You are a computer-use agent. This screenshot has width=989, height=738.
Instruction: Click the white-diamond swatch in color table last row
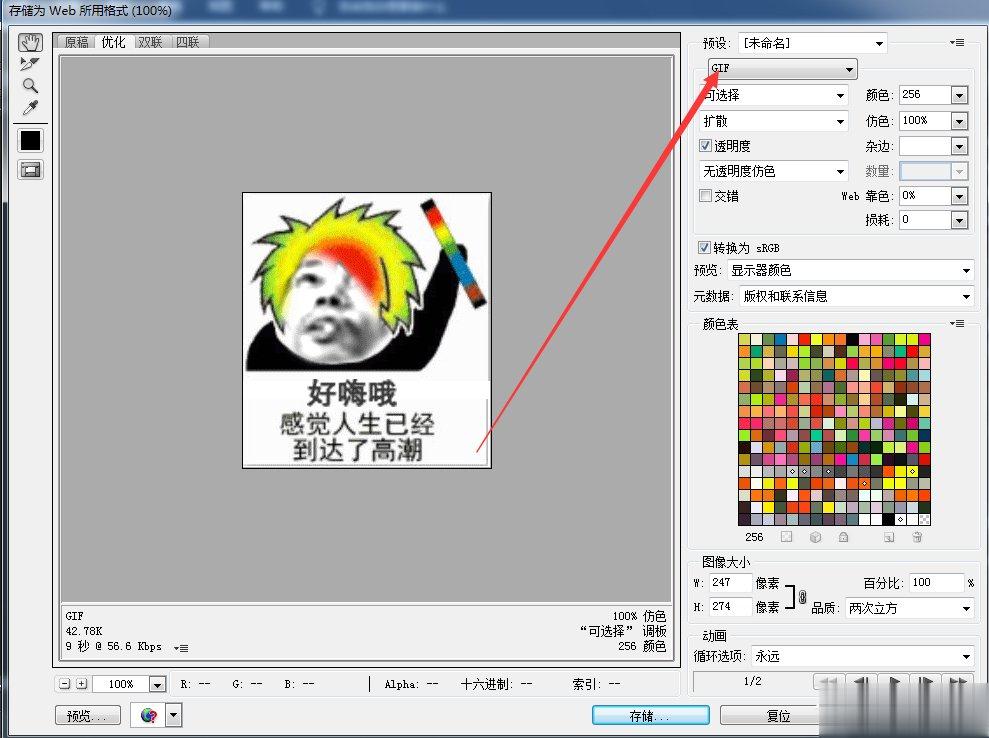tap(900, 520)
